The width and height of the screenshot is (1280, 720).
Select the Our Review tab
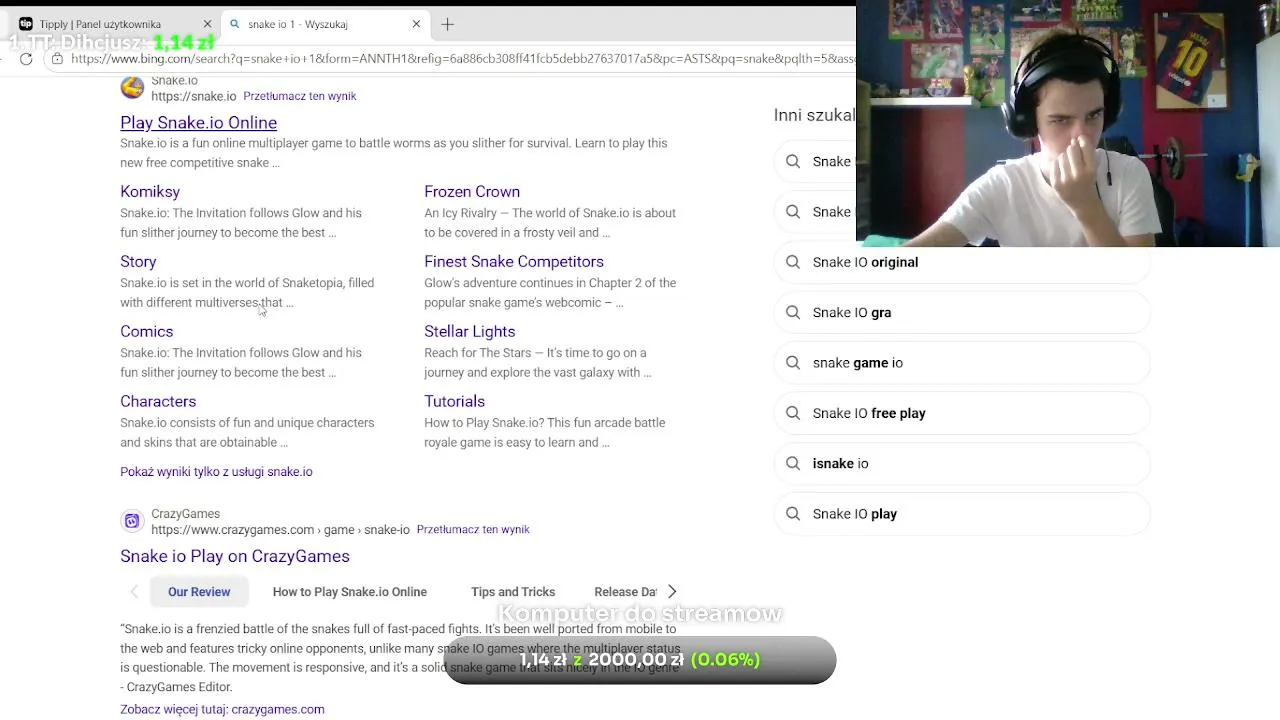[x=199, y=592]
